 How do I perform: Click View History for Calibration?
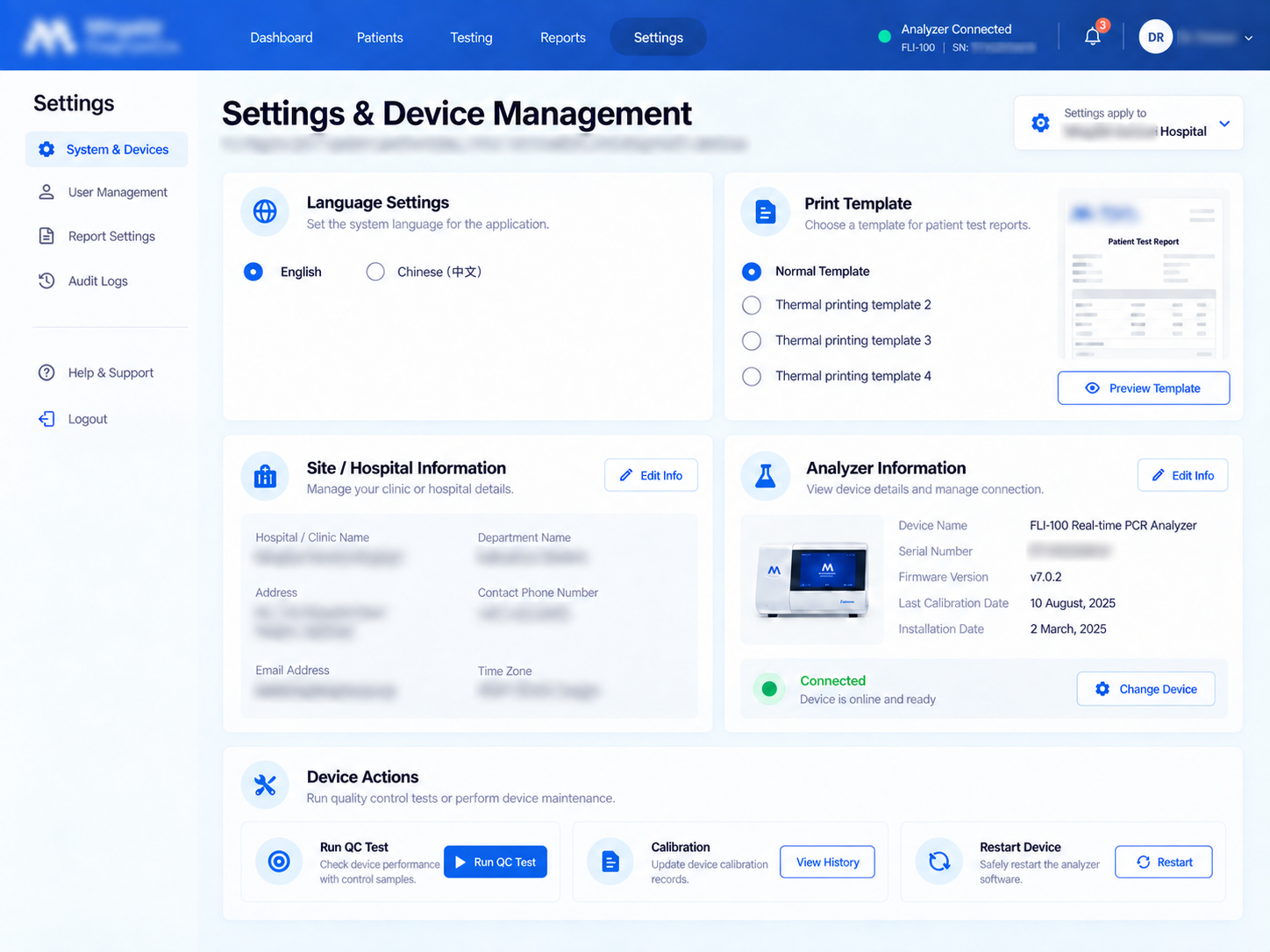pos(827,862)
